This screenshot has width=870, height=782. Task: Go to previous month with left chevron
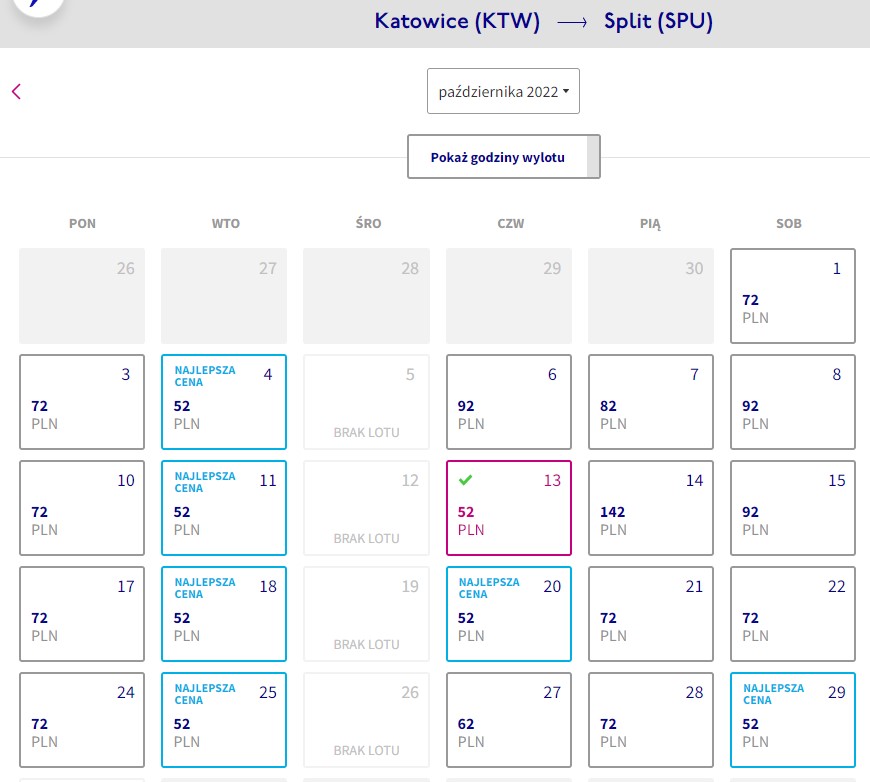click(x=17, y=92)
